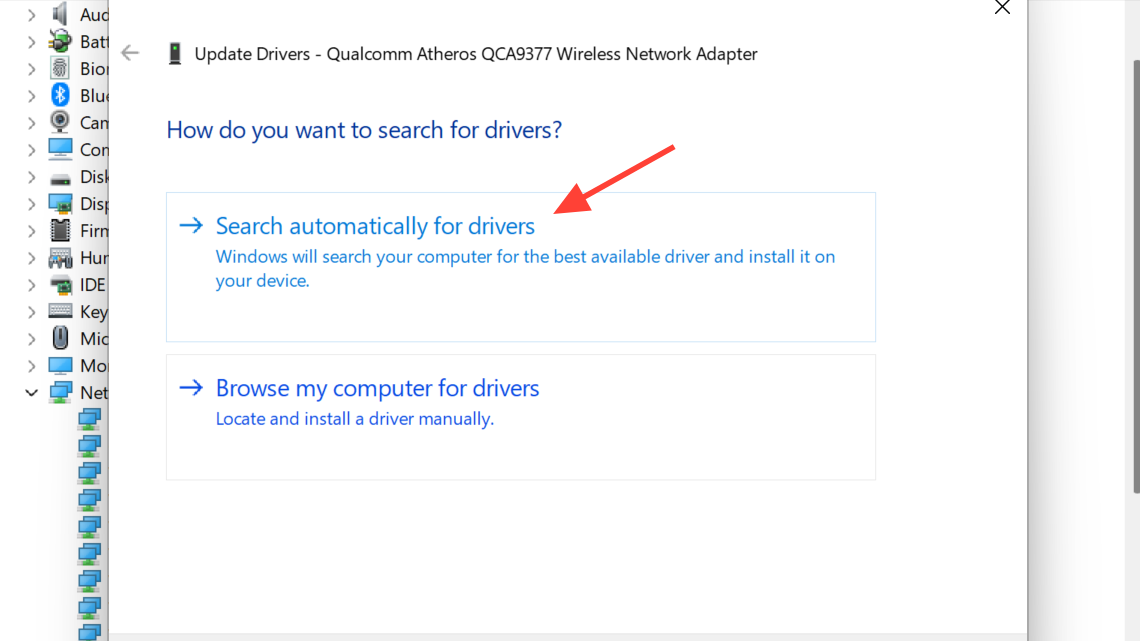
Task: Click the 'Bat' tree label
Action: 94,42
